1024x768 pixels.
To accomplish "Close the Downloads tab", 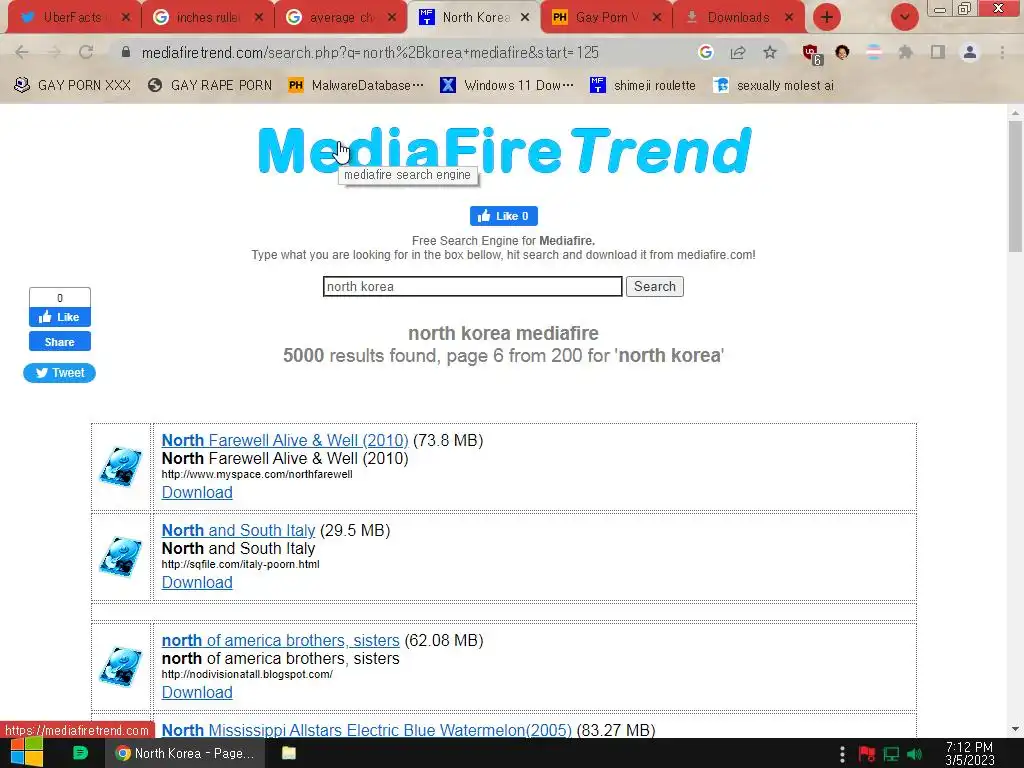I will pyautogui.click(x=789, y=18).
